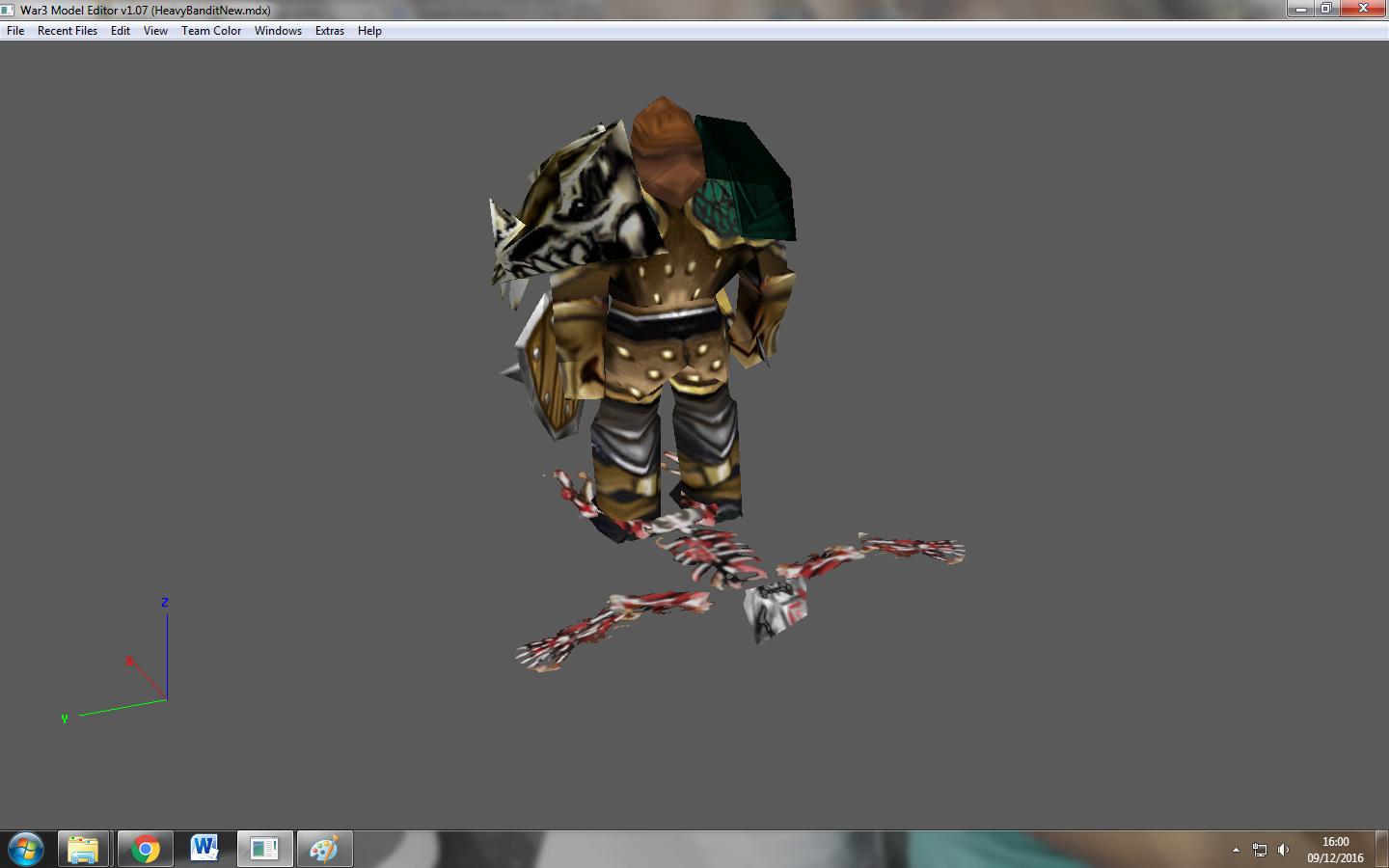Open the Extras menu
This screenshot has height=868, width=1389.
[x=330, y=31]
